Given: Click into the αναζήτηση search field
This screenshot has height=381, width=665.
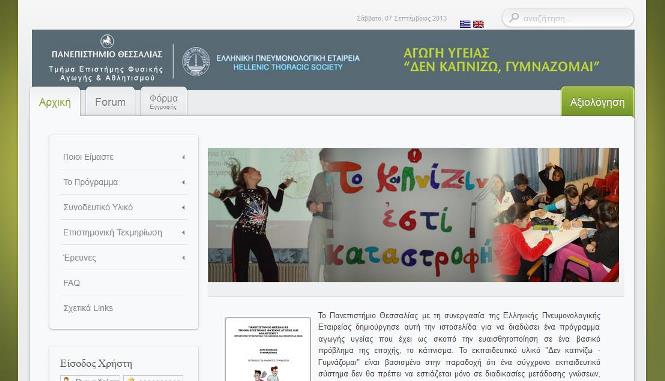Looking at the screenshot, I should 568,18.
